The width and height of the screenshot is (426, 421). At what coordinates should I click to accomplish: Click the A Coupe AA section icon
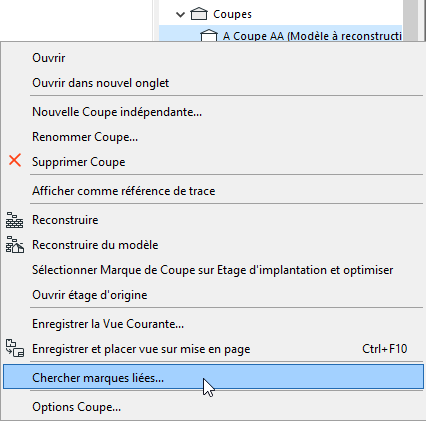pos(209,35)
